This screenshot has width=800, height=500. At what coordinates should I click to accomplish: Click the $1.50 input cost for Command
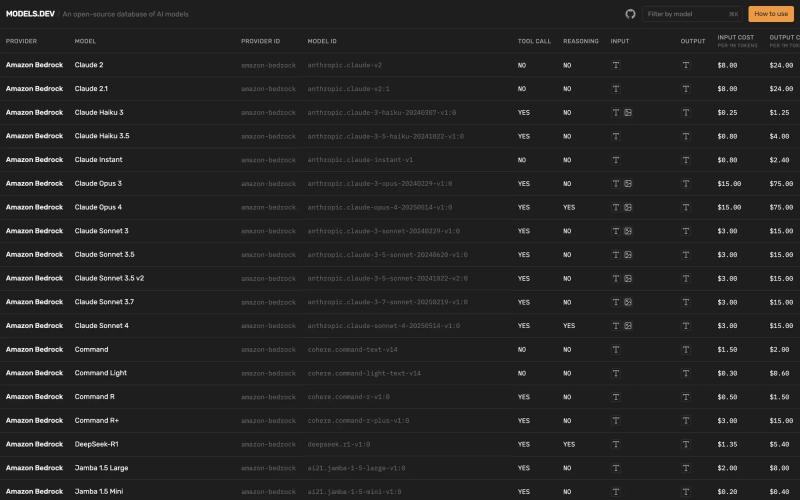pyautogui.click(x=727, y=349)
